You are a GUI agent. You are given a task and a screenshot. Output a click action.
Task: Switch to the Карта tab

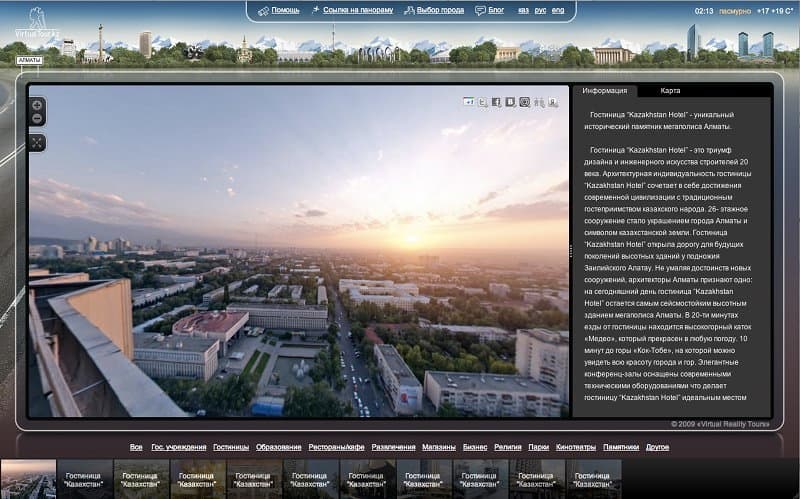pos(670,90)
